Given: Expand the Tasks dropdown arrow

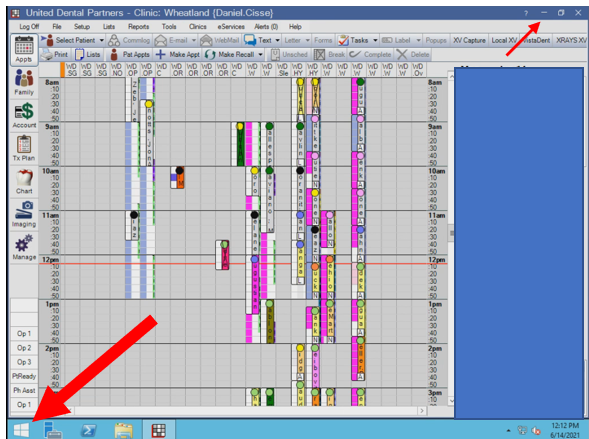Looking at the screenshot, I should [x=375, y=40].
